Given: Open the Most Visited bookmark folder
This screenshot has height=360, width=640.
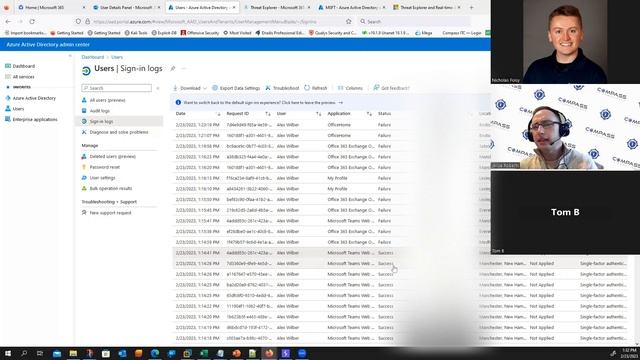Looking at the screenshot, I should pos(237,33).
